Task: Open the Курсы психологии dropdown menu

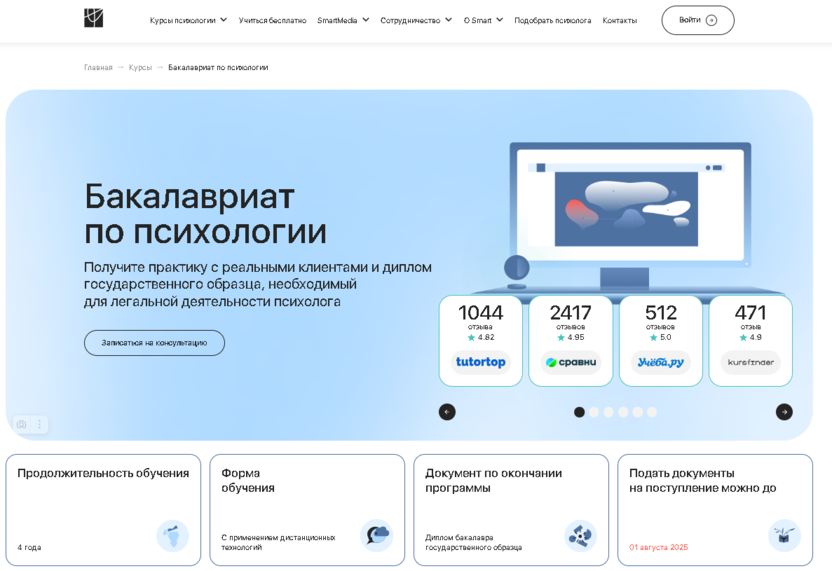Action: click(x=188, y=20)
